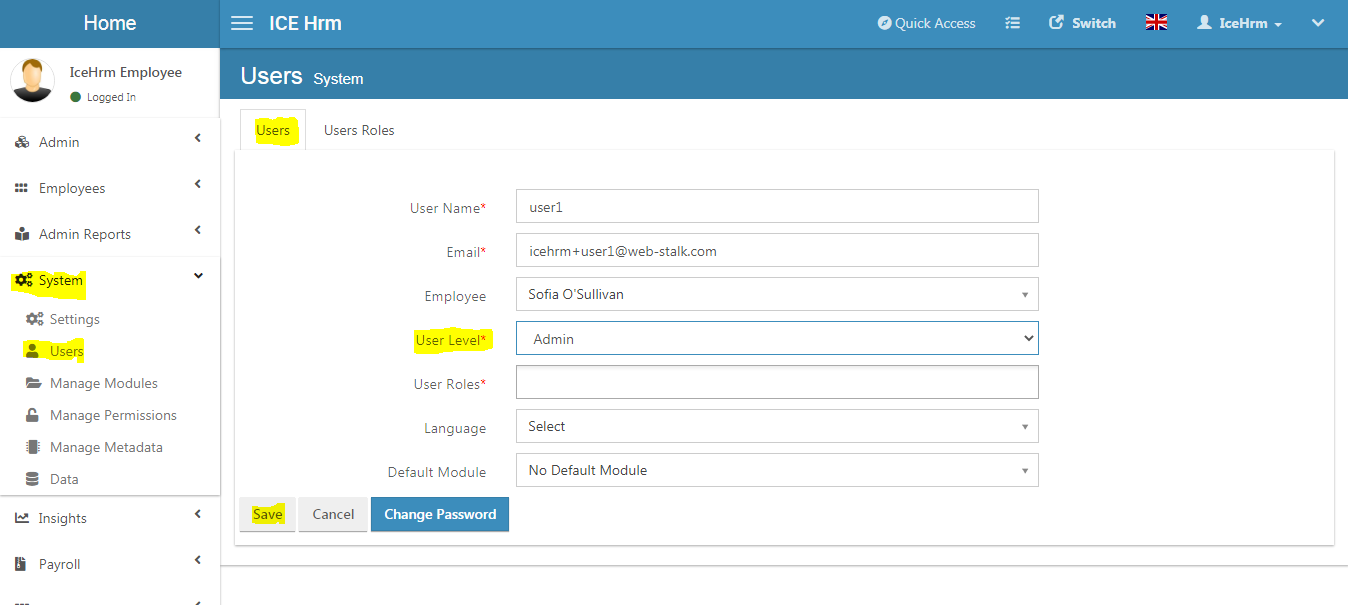Click the Switch share-arrow icon
This screenshot has width=1348, height=605.
1056,22
